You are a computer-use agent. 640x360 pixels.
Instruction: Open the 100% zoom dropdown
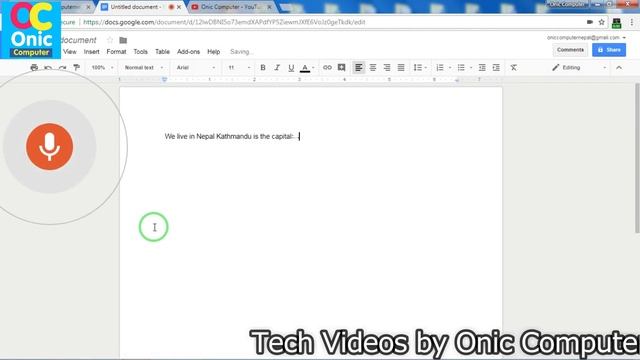point(102,68)
